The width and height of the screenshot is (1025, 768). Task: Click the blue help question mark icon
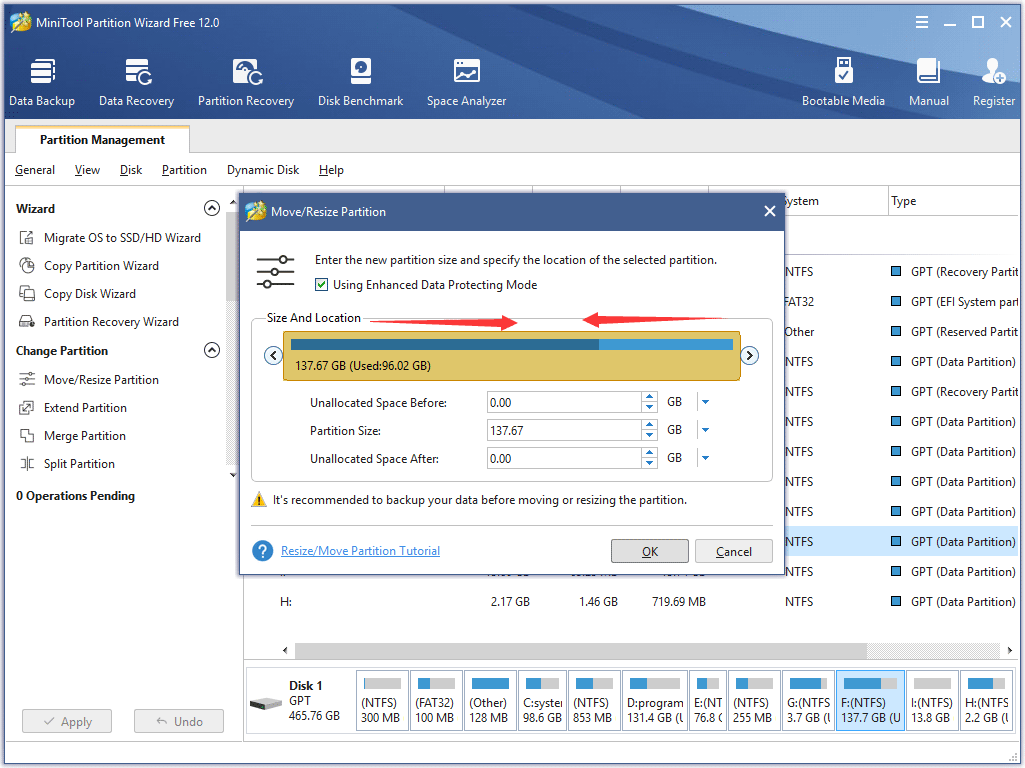[263, 551]
